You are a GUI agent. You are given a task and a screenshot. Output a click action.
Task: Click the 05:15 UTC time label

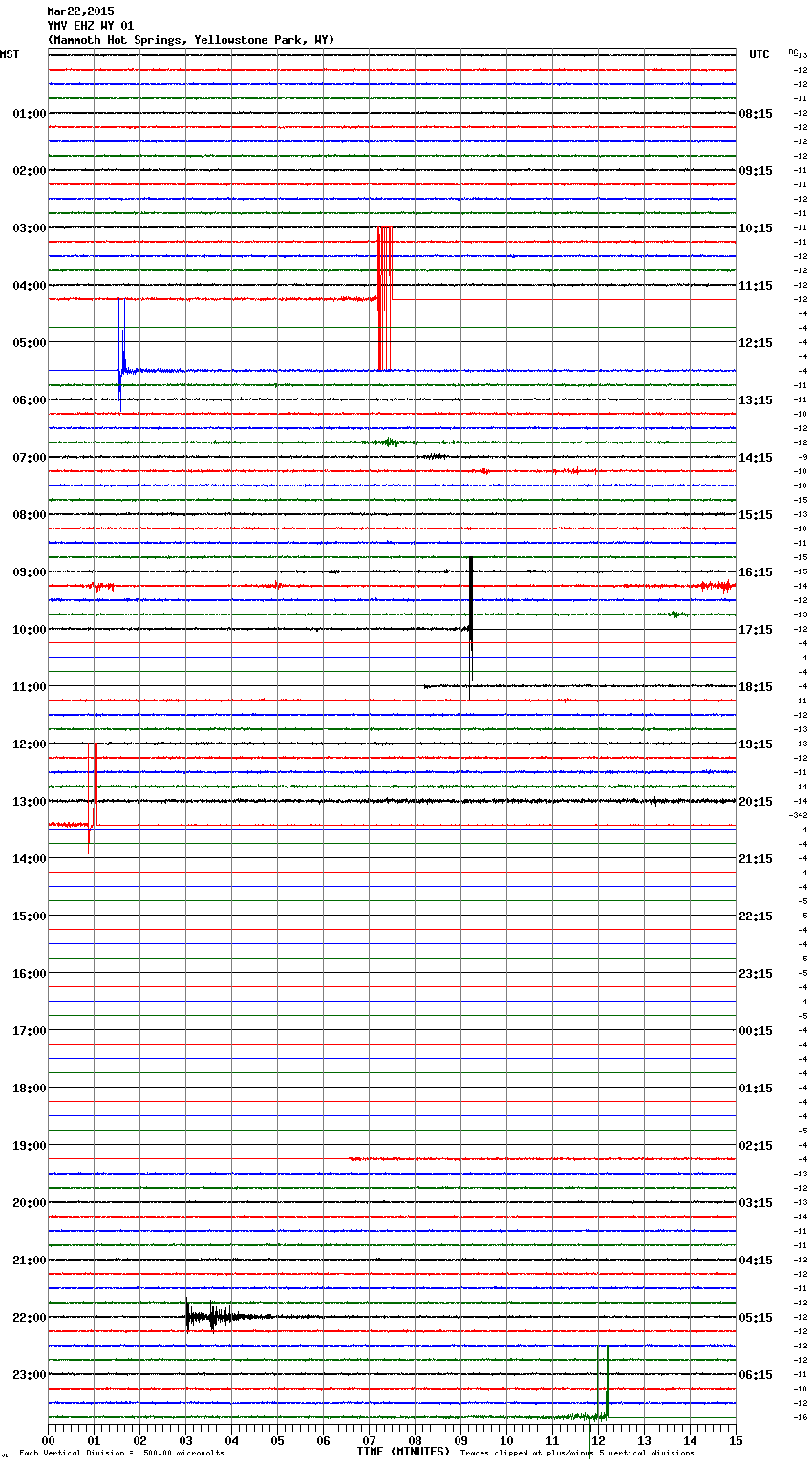756,1318
